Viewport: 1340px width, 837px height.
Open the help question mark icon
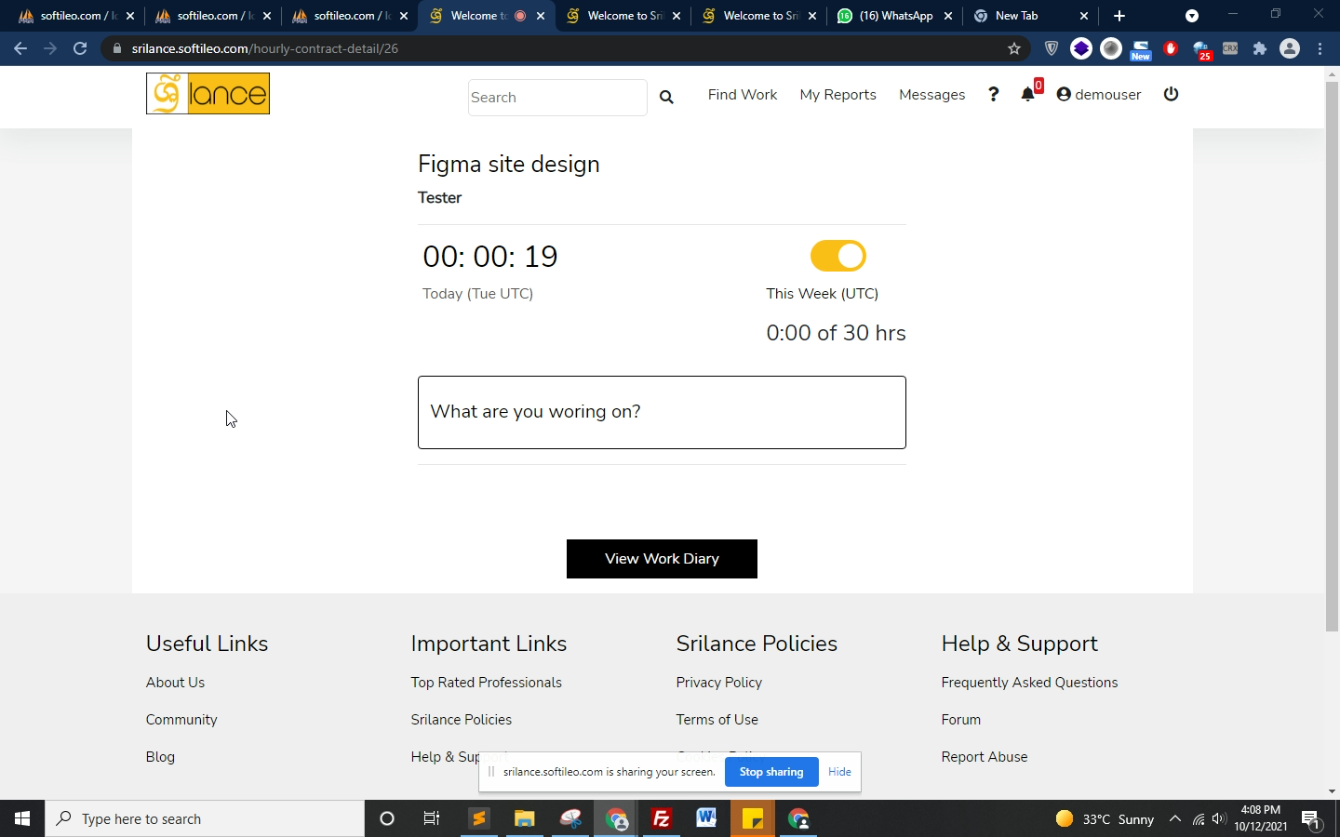(993, 94)
